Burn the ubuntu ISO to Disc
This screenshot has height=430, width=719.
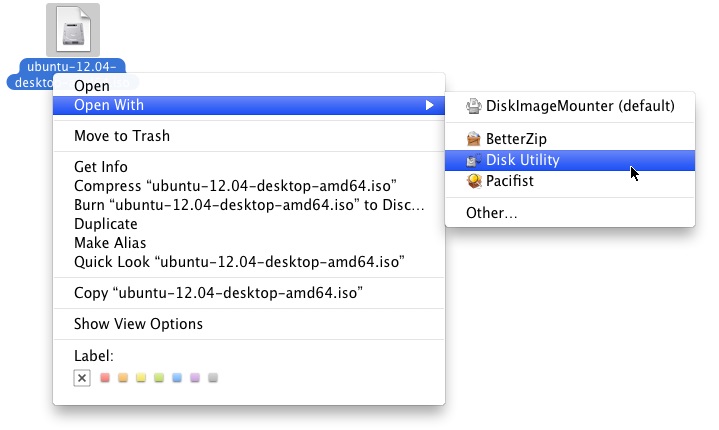[249, 204]
